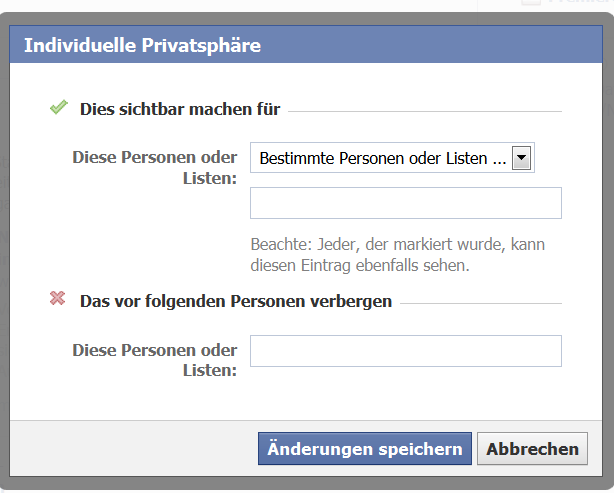Click "Diese Personen oder Listen:" label beside the dropdown
Screen dimensions: 614x493
[x=155, y=167]
